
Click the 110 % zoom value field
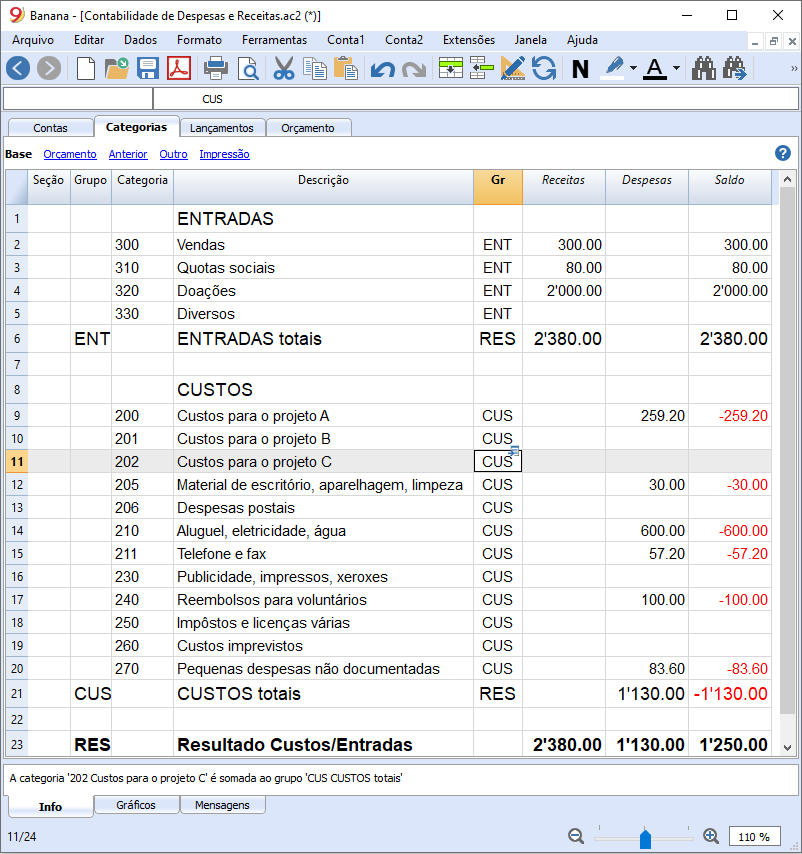click(x=754, y=837)
